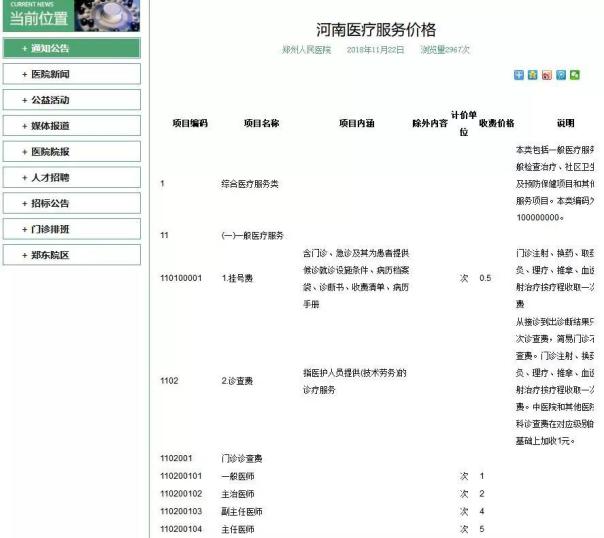Image resolution: width=604 pixels, height=538 pixels.
Task: Share via the Tencent Weibo icon
Action: click(x=561, y=75)
